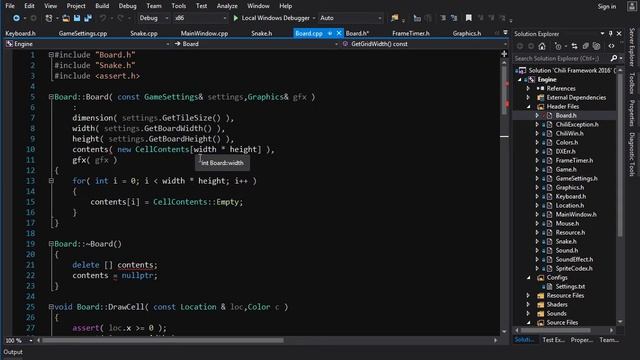Collapse the Board constructor code block
This screenshot has height=360, width=640.
click(x=51, y=97)
